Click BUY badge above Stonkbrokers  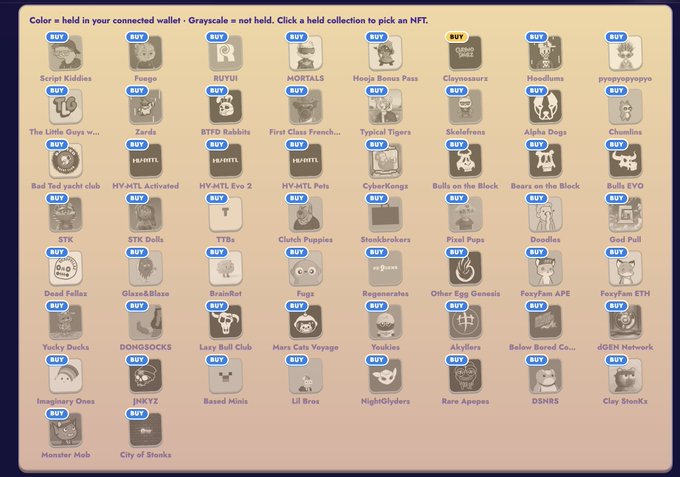pos(376,198)
